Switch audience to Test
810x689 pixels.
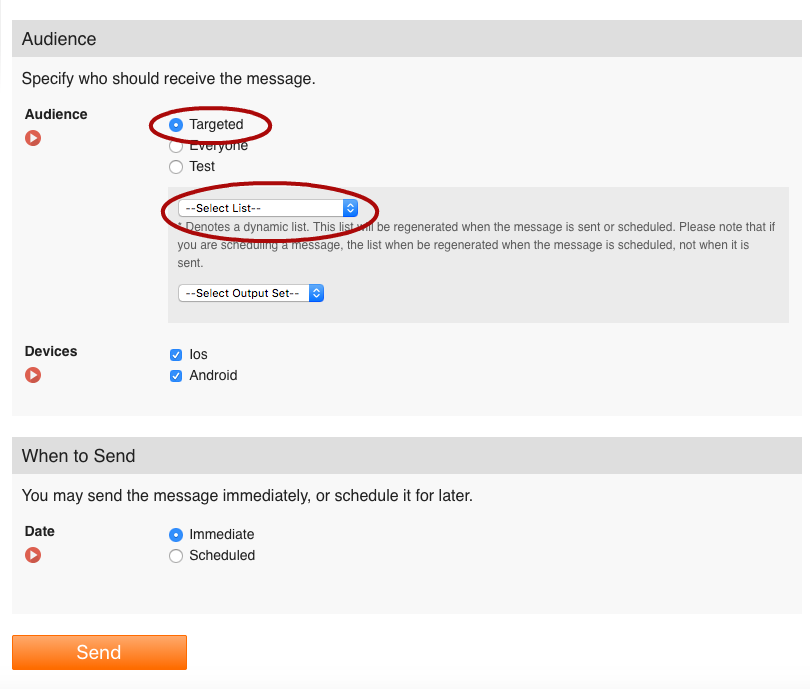176,166
